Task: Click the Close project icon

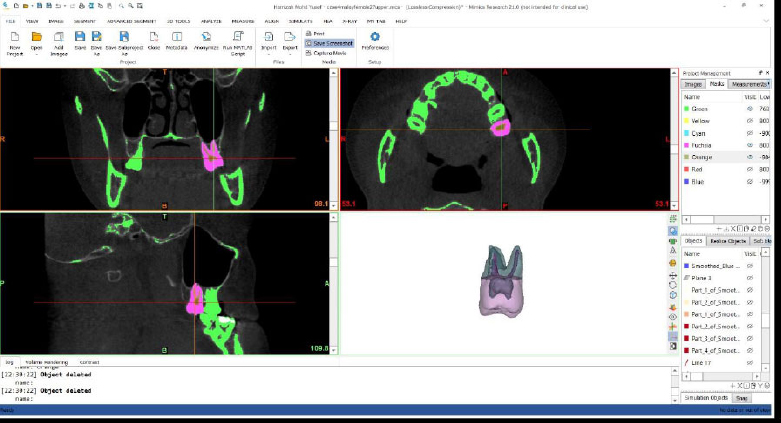Action: pos(154,36)
